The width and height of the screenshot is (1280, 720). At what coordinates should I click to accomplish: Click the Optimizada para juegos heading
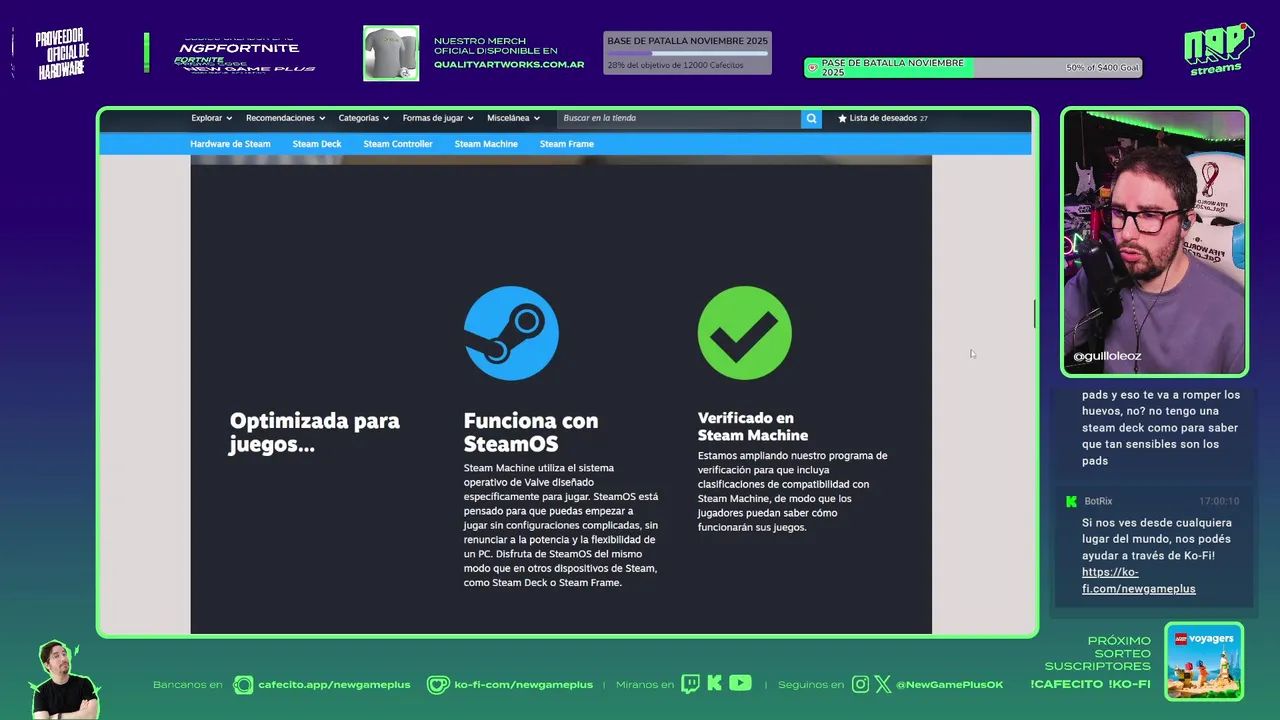(314, 432)
